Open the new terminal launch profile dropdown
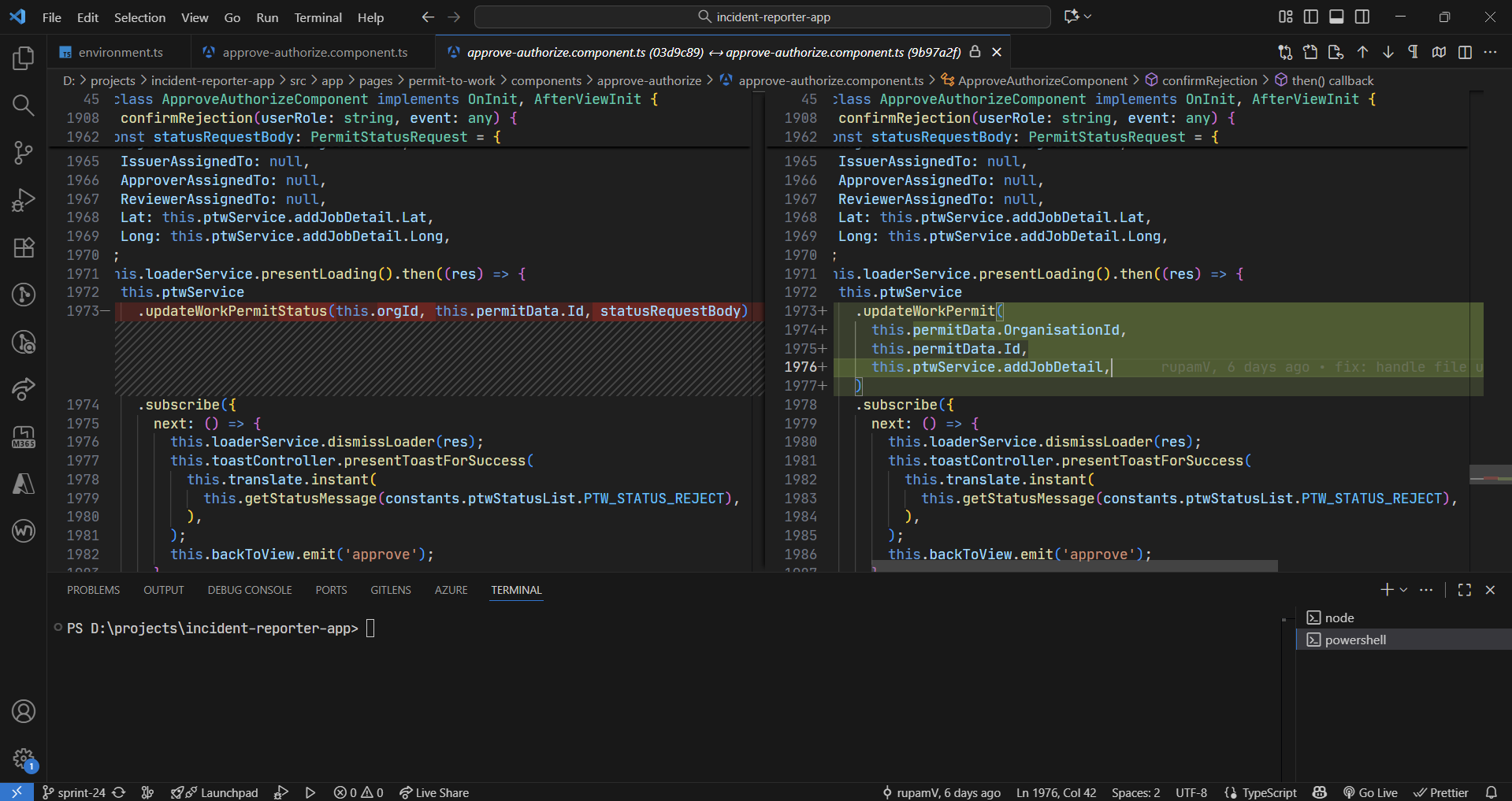This screenshot has width=1512, height=801. pos(1403,590)
